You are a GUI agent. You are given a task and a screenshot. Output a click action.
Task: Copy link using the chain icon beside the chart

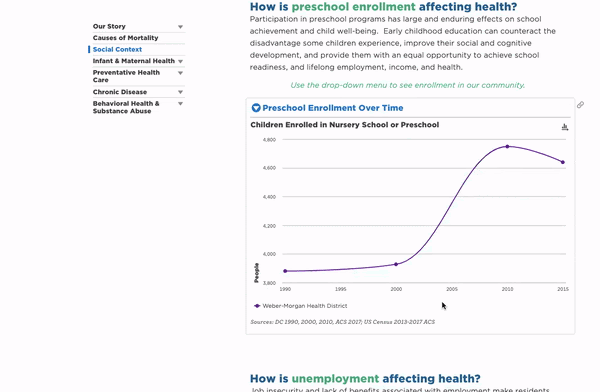(580, 105)
